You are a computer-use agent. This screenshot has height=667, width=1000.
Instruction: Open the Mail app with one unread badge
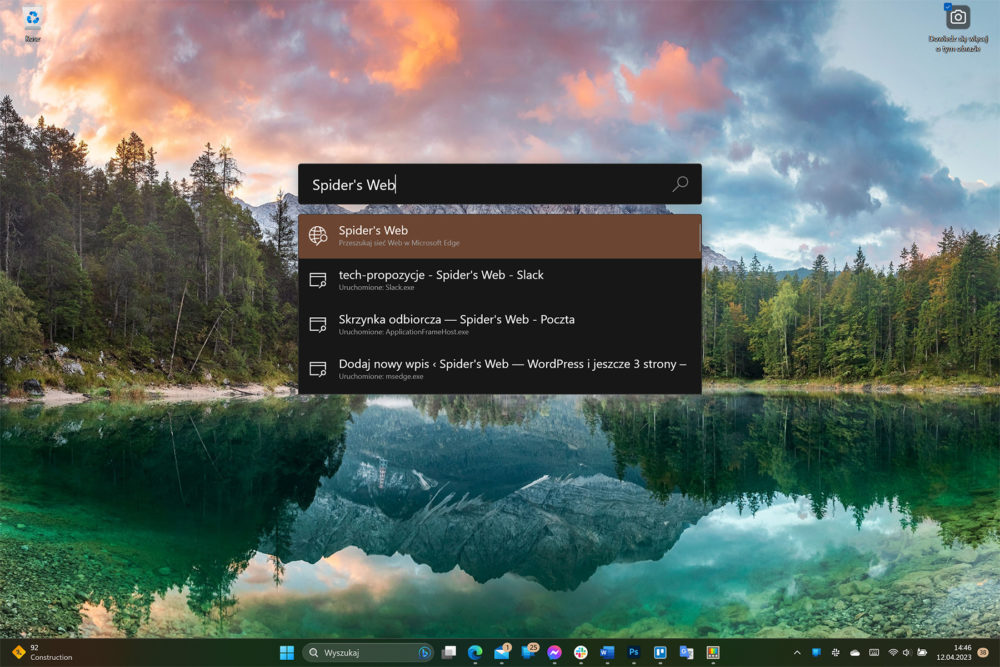coord(502,652)
